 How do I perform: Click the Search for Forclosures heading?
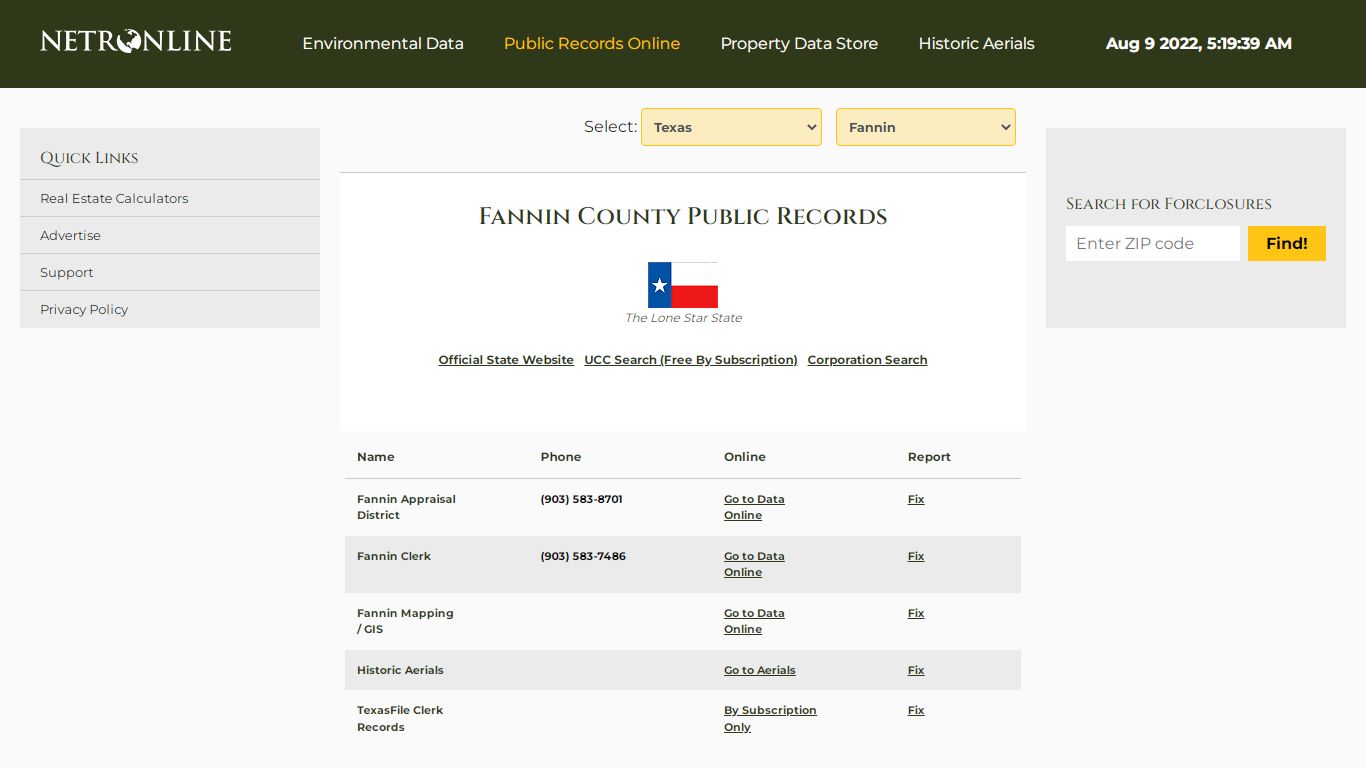click(1169, 204)
